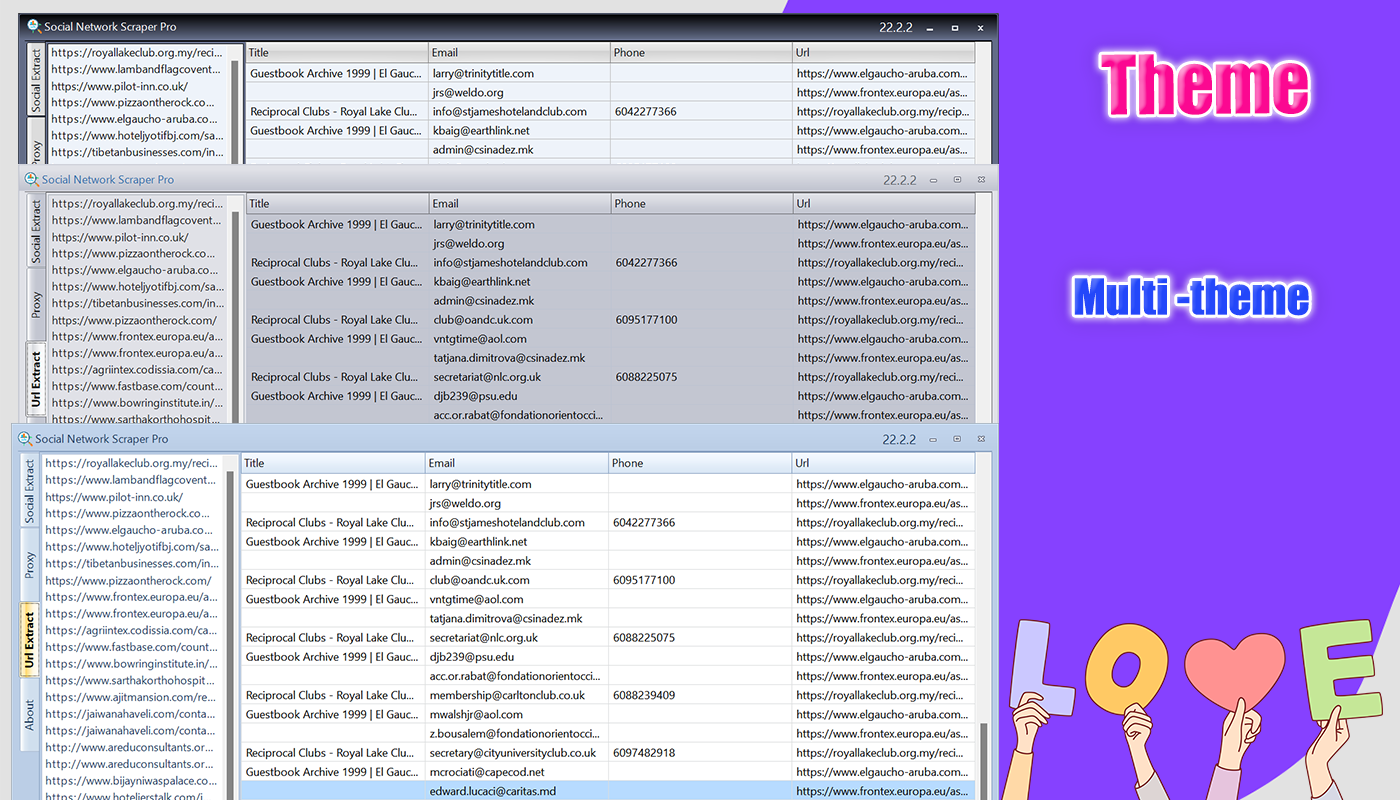Click the z.bousalem@fondationorientocci... cell

click(x=516, y=734)
